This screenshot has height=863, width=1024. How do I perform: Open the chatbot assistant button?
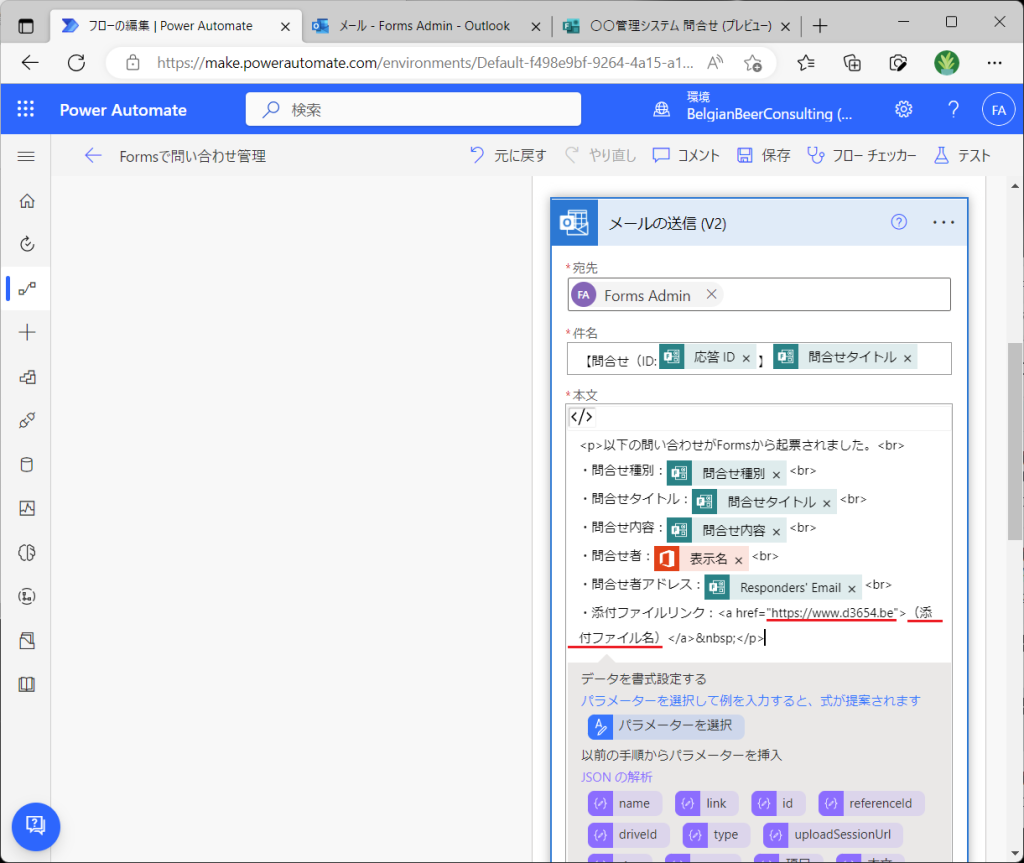tap(36, 826)
